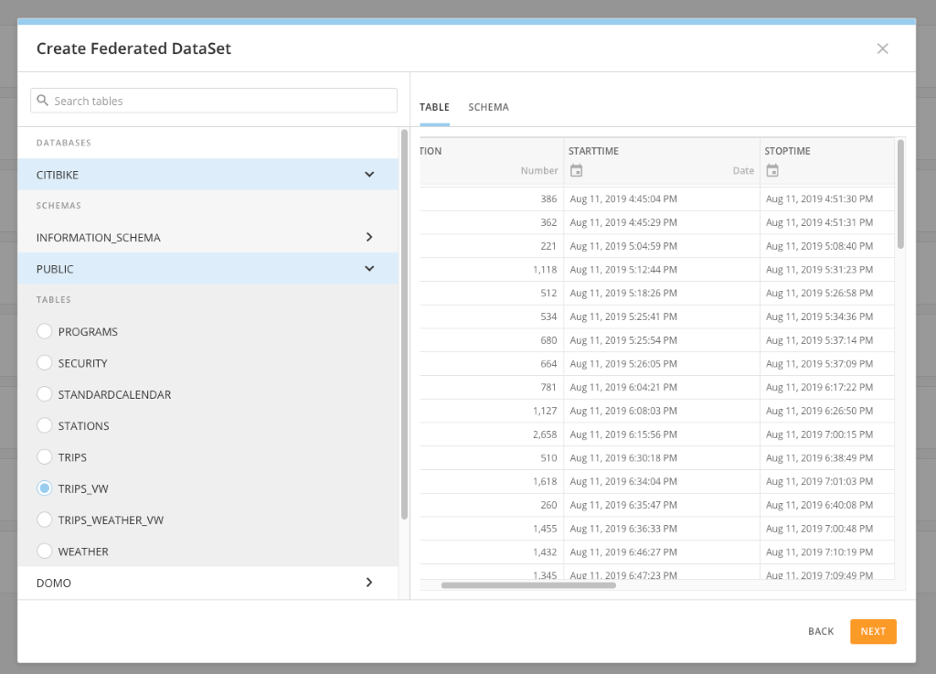This screenshot has height=674, width=936.
Task: Click the duration value 2,658
Action: pyautogui.click(x=545, y=434)
